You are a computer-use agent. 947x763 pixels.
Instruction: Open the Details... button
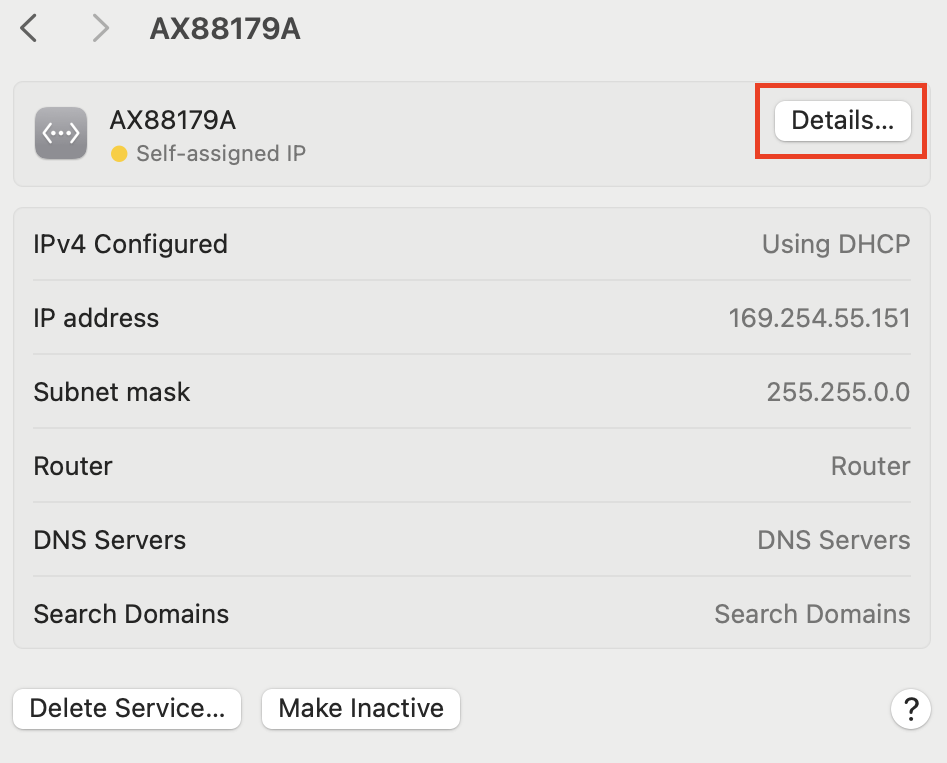843,120
